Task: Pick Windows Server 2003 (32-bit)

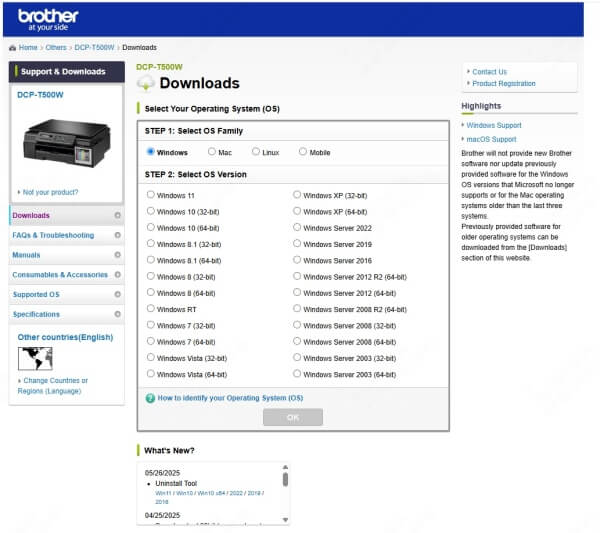Action: pyautogui.click(x=297, y=357)
